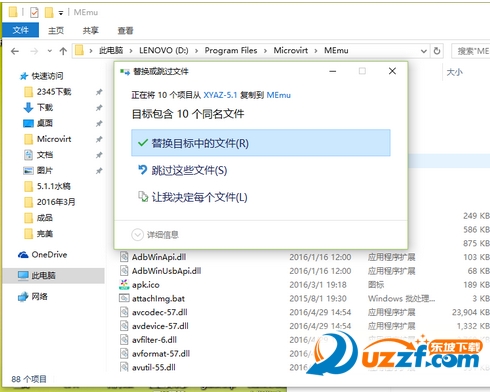The image size is (490, 392).
Task: Click Program Files in address breadcrumb
Action: pos(231,50)
